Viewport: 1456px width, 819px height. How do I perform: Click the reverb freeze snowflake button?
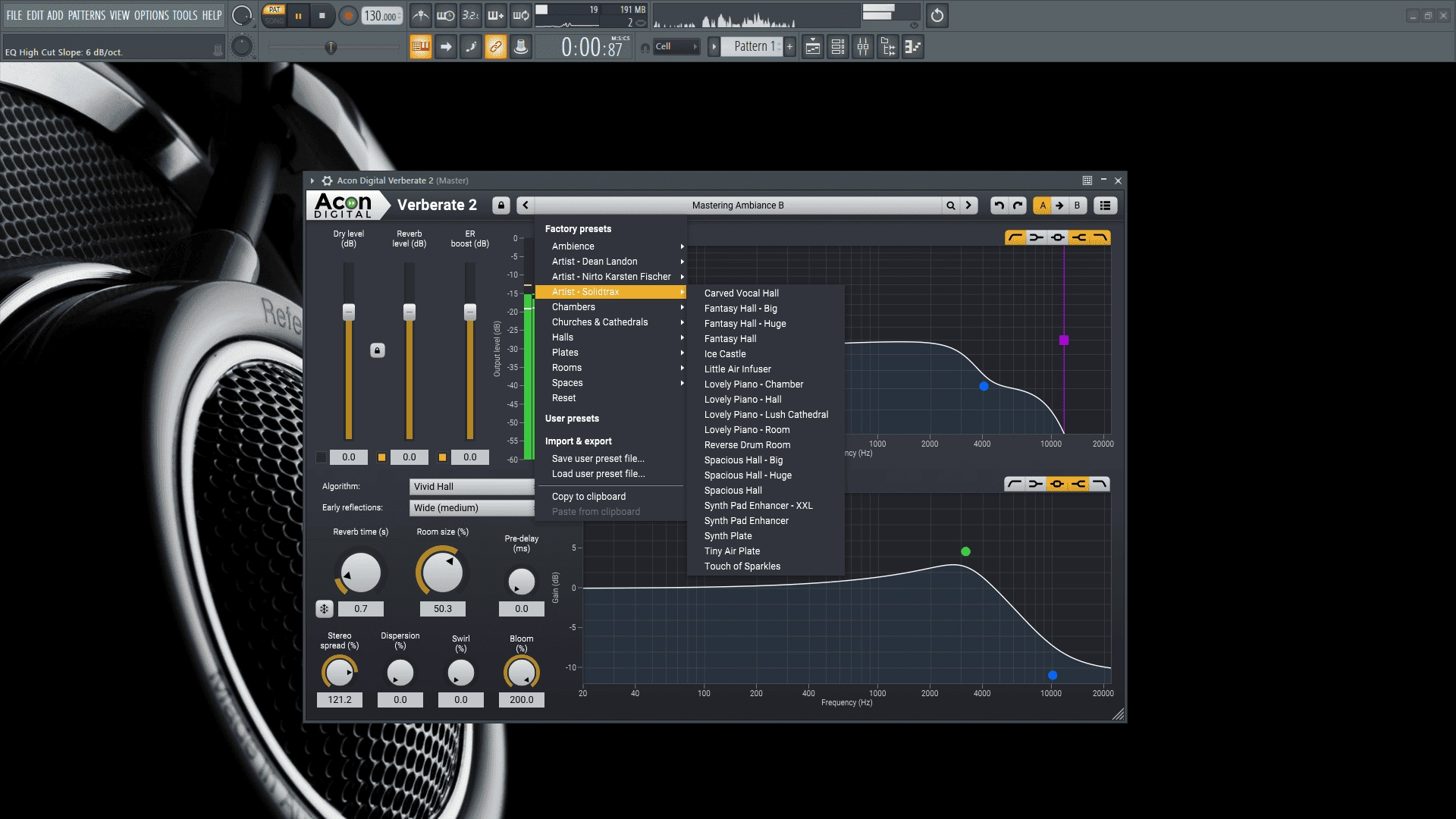pyautogui.click(x=324, y=609)
